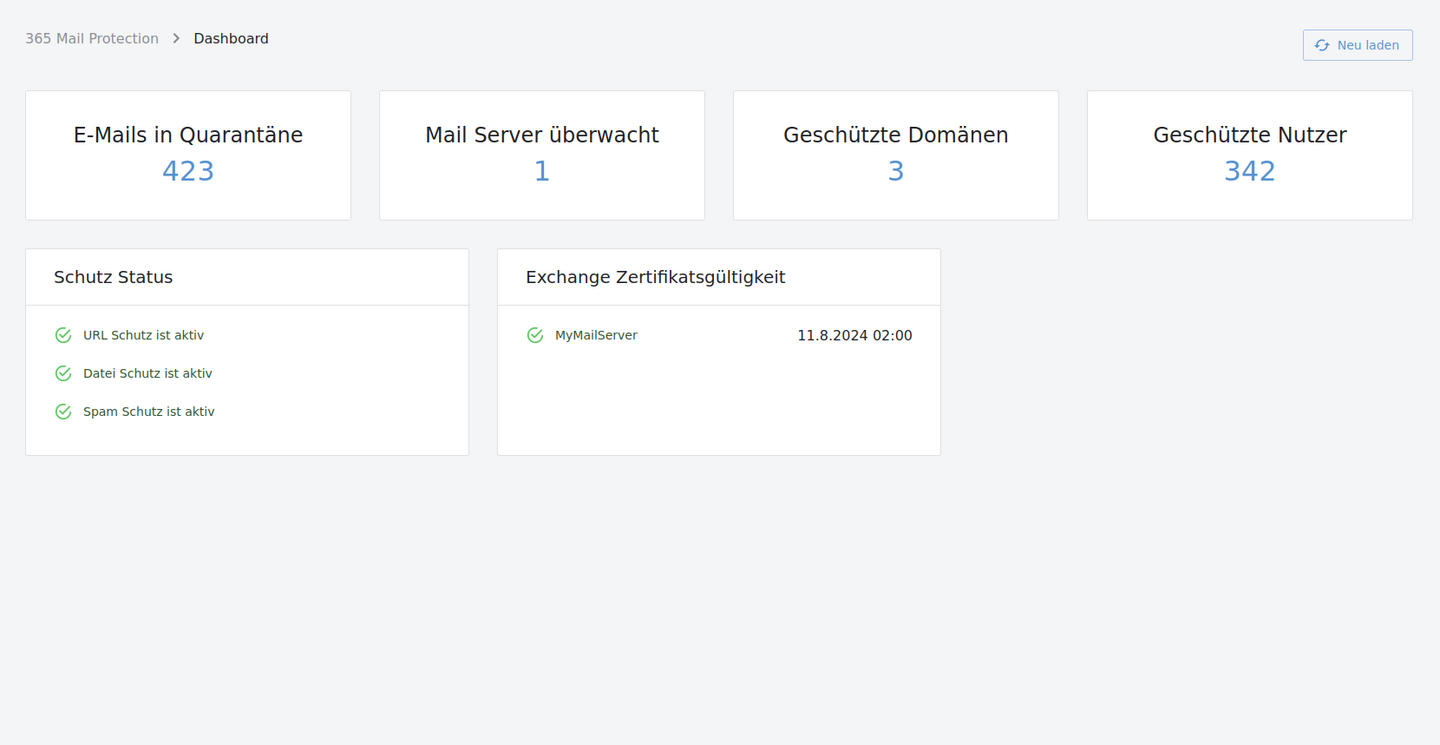Click the certificate expiry date 11.8.2024
The width and height of the screenshot is (1440, 745).
click(x=854, y=336)
